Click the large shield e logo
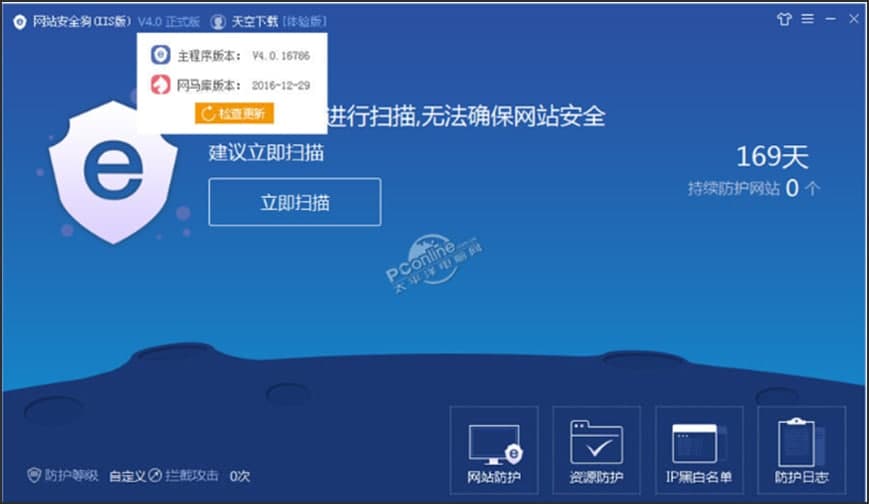Image resolution: width=869 pixels, height=504 pixels. point(113,172)
